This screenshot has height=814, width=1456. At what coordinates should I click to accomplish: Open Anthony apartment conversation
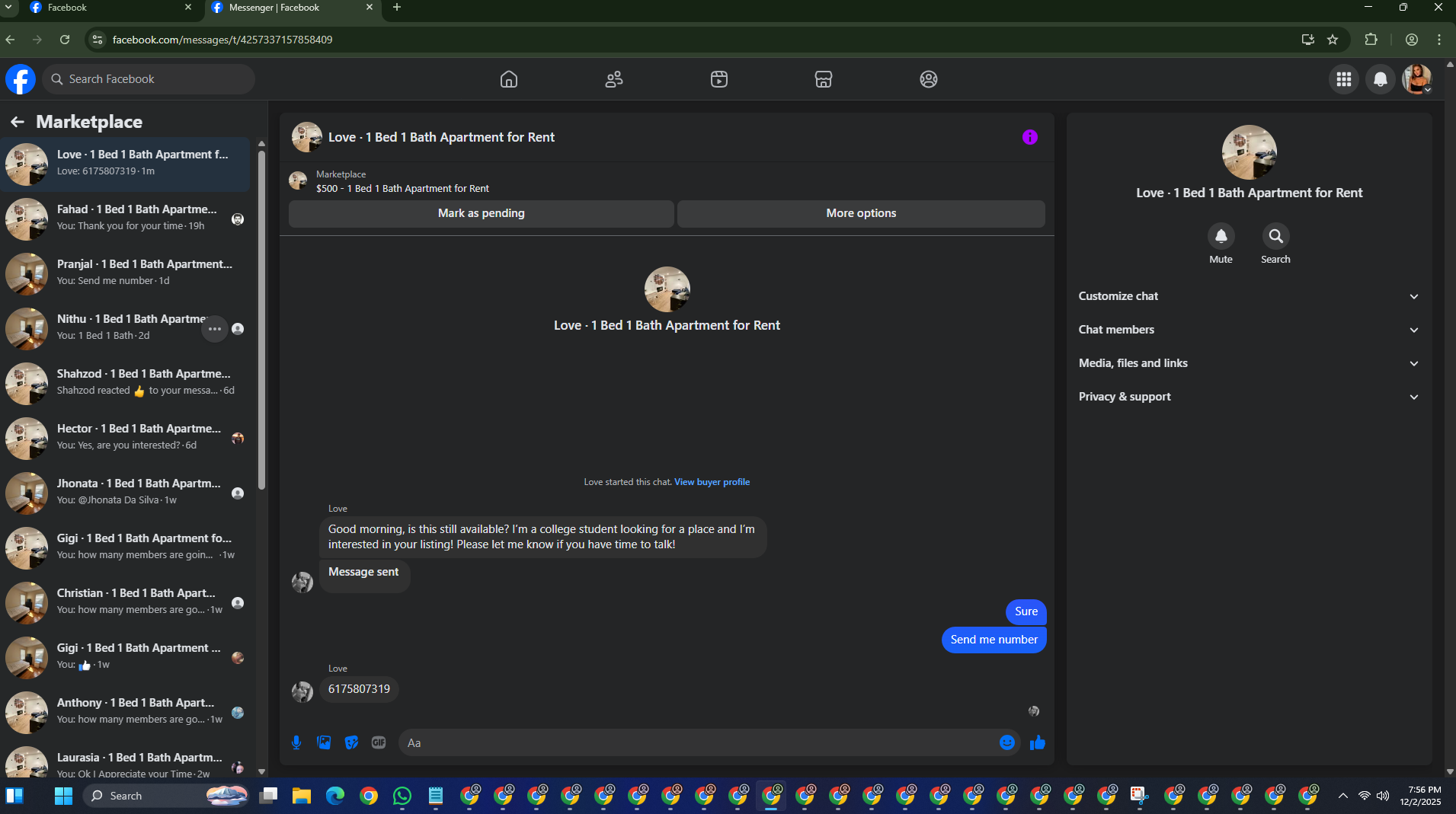pyautogui.click(x=126, y=713)
